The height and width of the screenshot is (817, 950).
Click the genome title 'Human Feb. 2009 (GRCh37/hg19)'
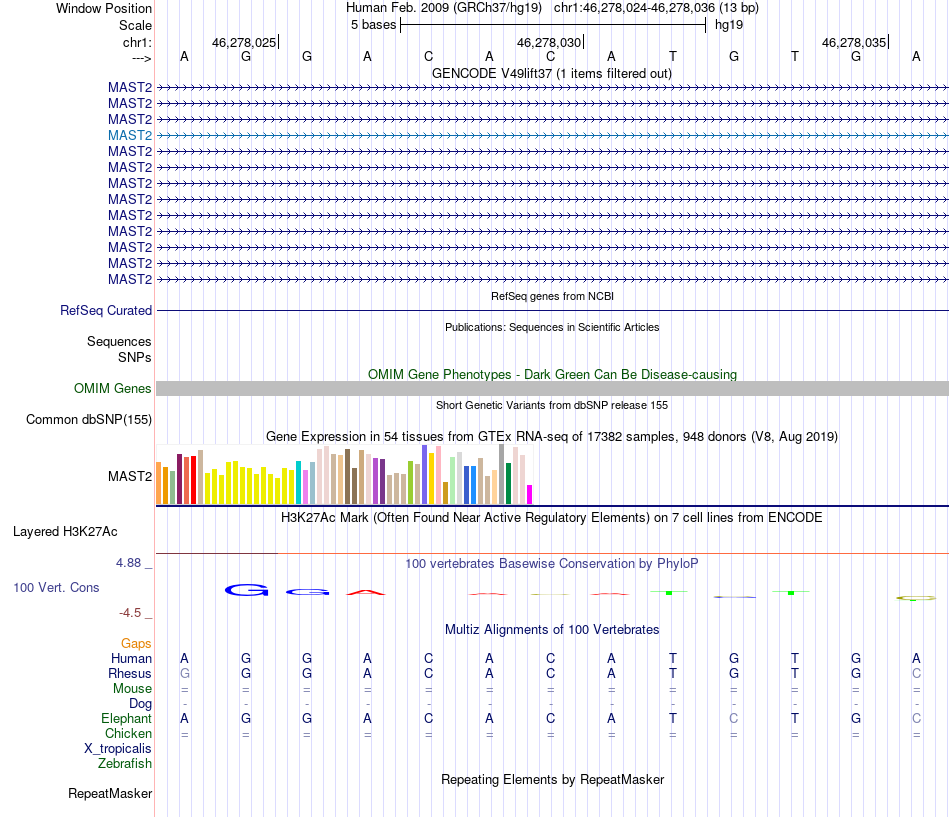click(443, 8)
